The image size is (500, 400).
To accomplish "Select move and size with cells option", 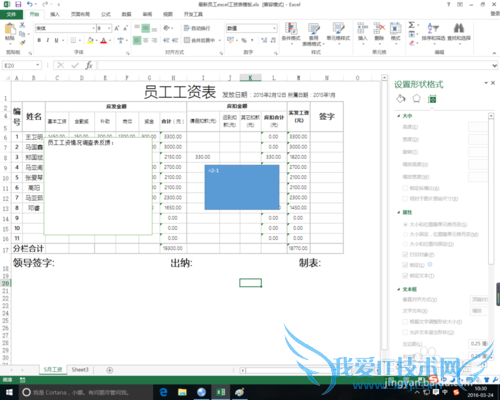I will pyautogui.click(x=406, y=225).
